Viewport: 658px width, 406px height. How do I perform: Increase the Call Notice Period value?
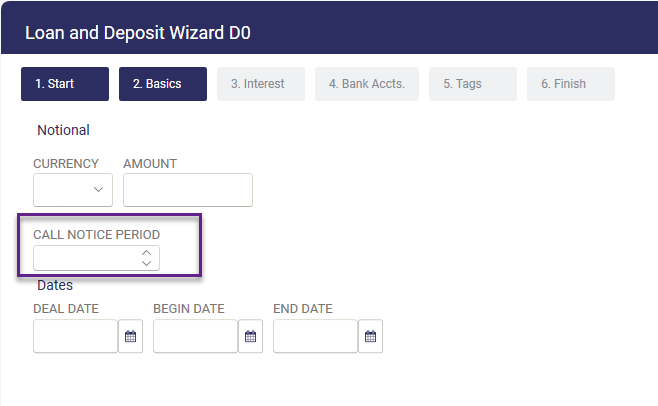click(x=146, y=253)
